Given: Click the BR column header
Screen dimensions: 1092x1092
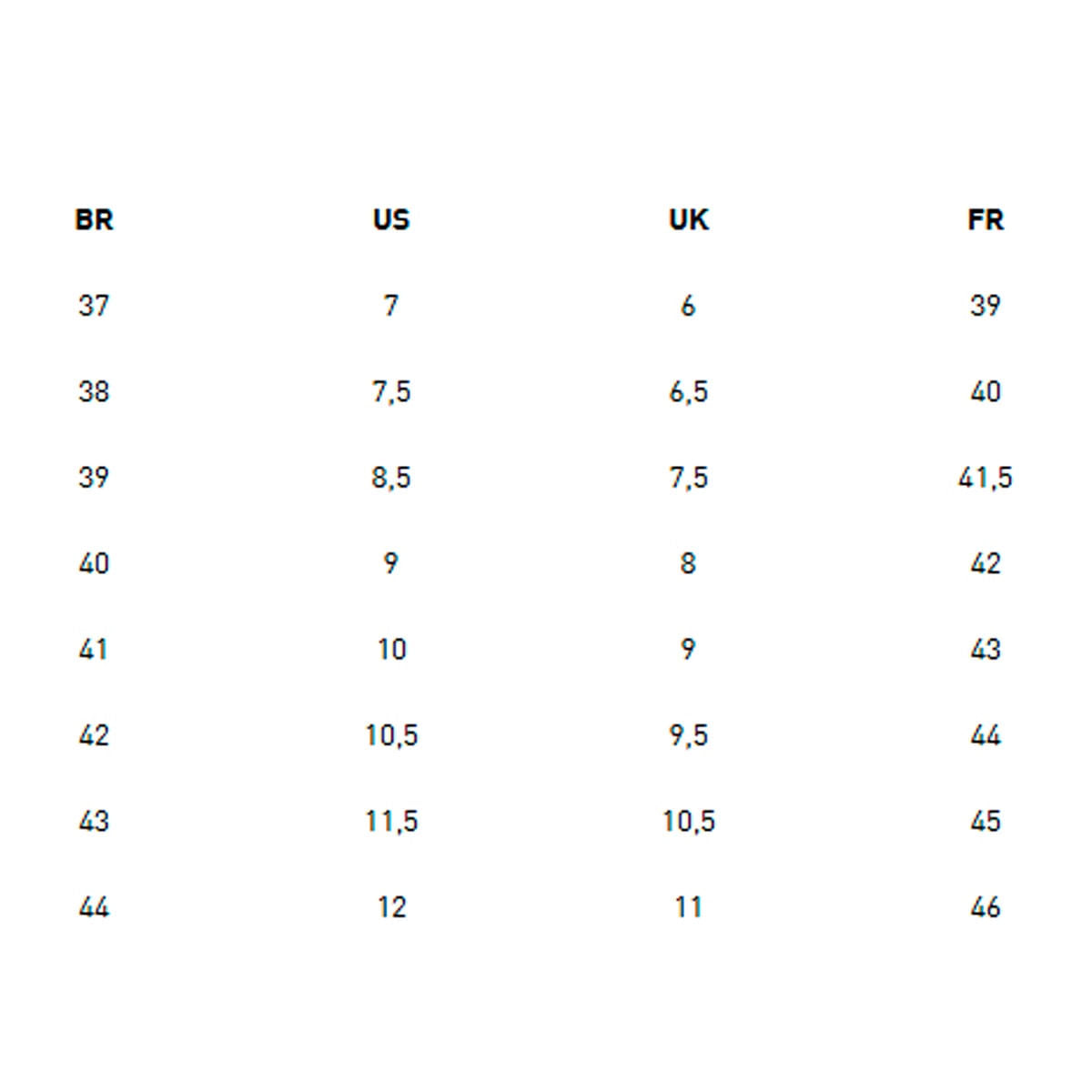Looking at the screenshot, I should click(94, 220).
